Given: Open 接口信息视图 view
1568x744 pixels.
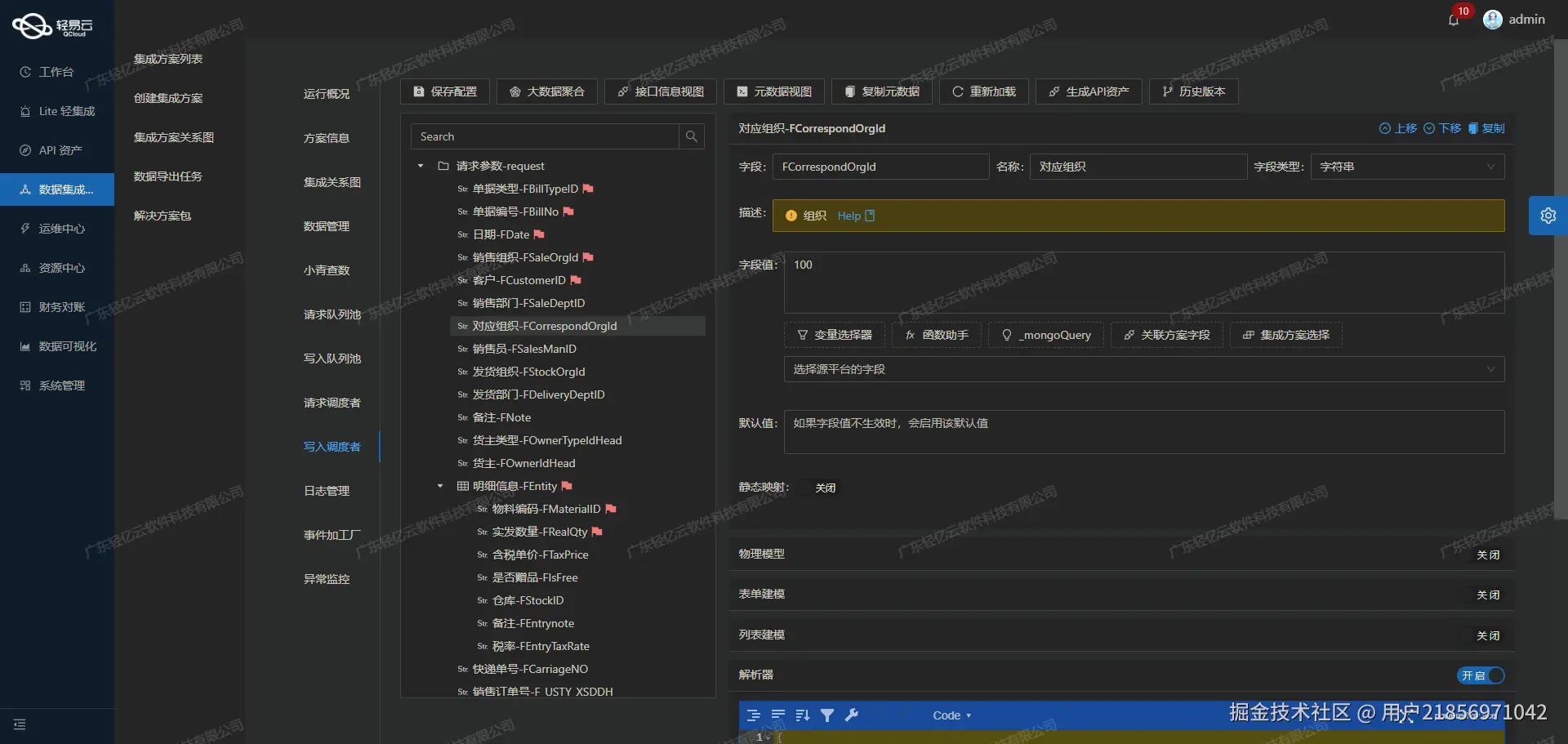Looking at the screenshot, I should coord(661,91).
